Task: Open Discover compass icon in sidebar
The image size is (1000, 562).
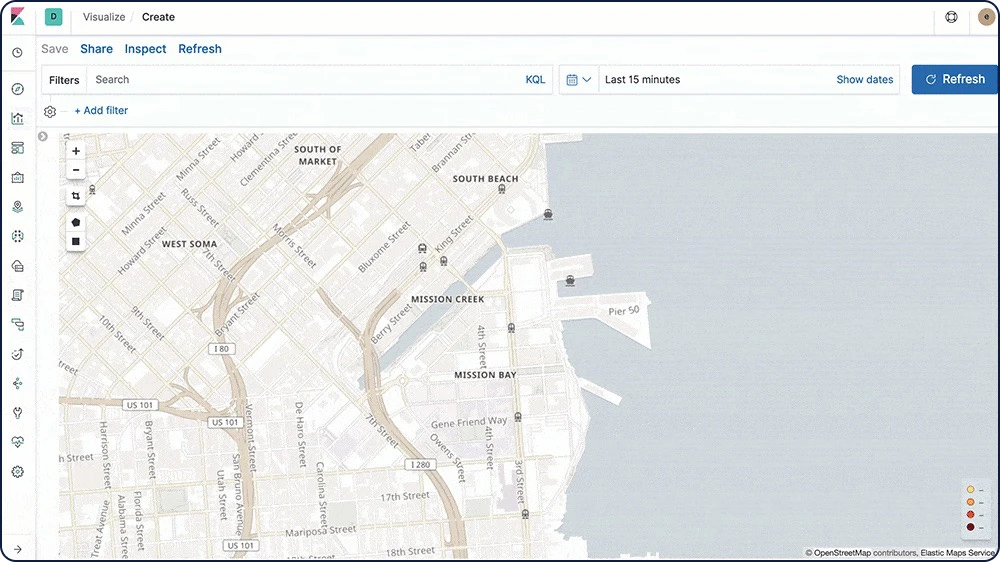Action: pyautogui.click(x=18, y=89)
